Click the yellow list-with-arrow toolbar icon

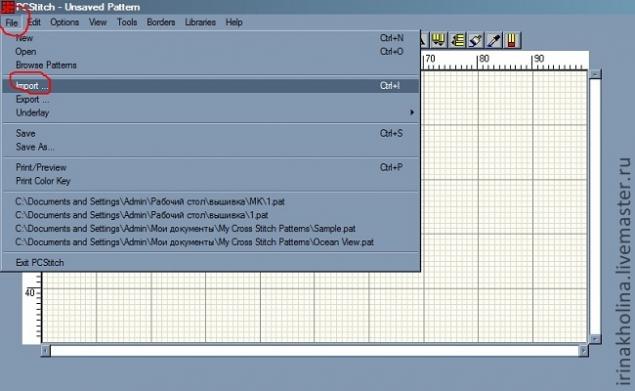pyautogui.click(x=457, y=40)
